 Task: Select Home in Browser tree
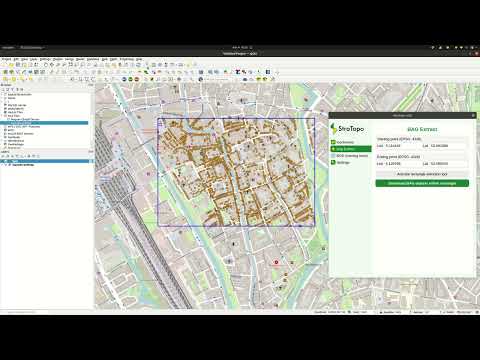(11, 98)
